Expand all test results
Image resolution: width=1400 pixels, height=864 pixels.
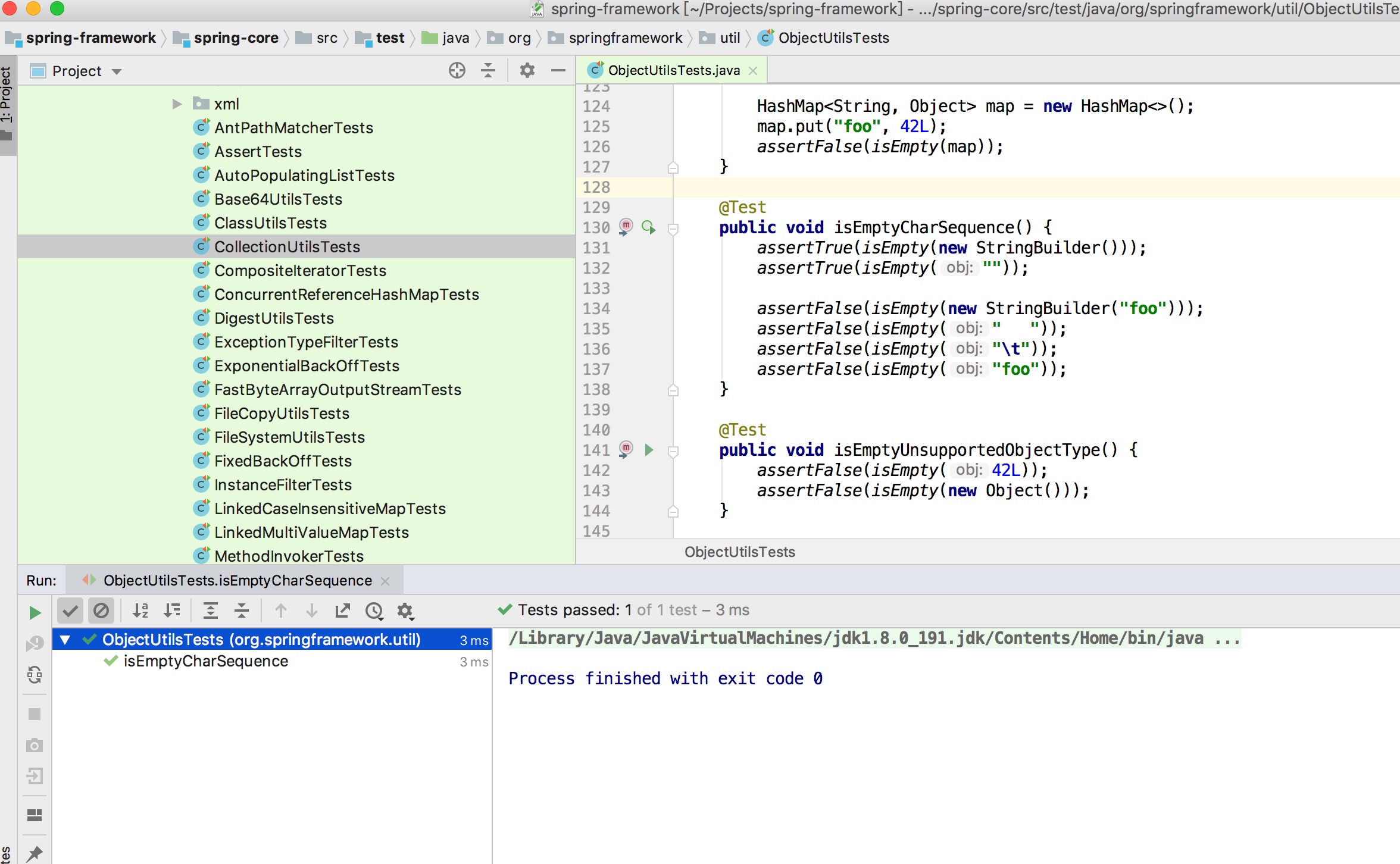[211, 611]
